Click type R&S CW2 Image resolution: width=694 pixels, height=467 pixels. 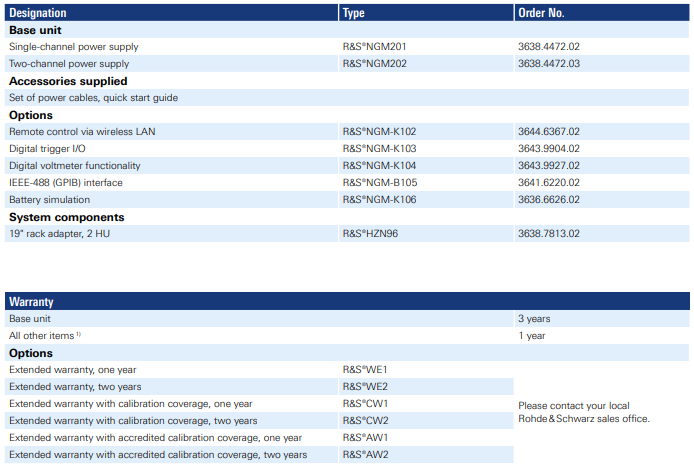tap(365, 421)
